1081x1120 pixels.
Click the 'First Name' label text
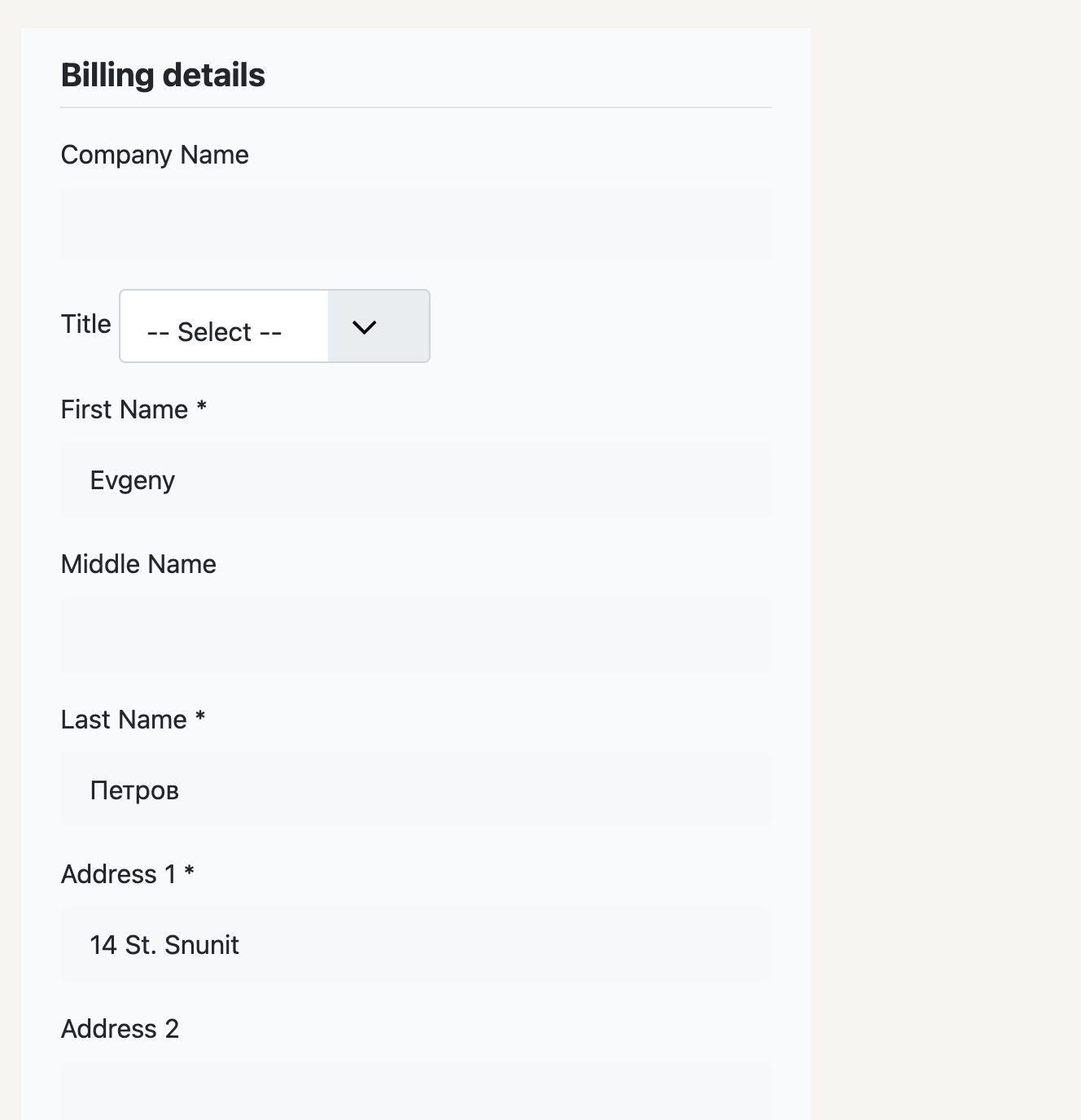(125, 409)
